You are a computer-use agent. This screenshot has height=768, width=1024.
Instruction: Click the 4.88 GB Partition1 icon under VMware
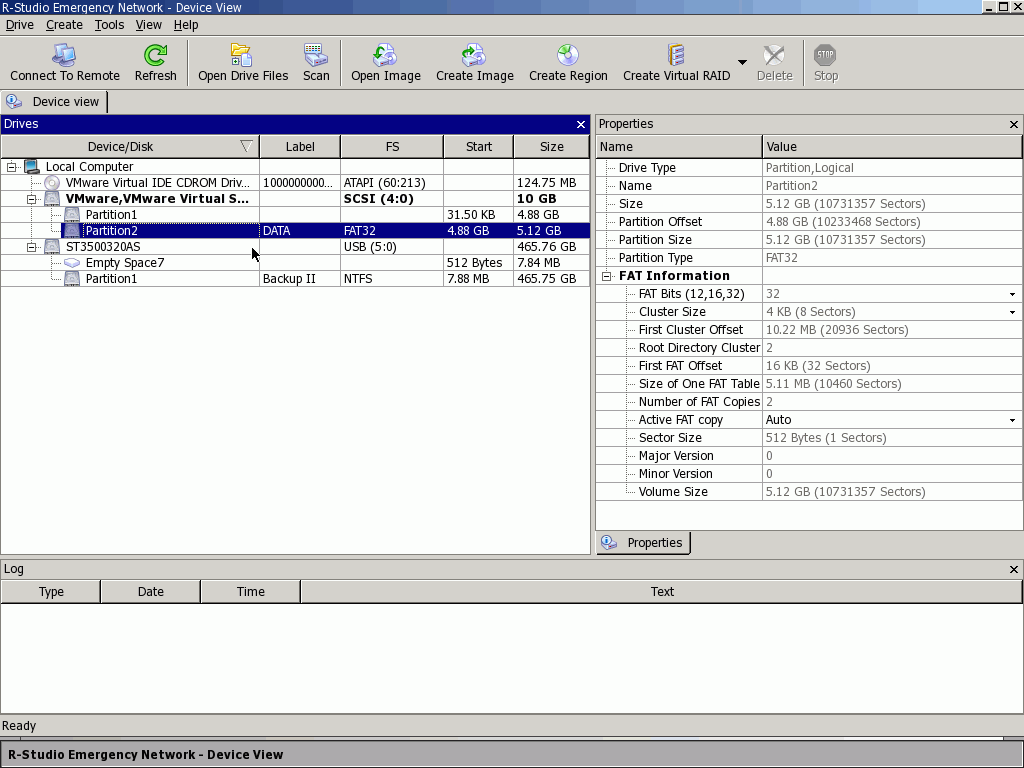tap(72, 215)
